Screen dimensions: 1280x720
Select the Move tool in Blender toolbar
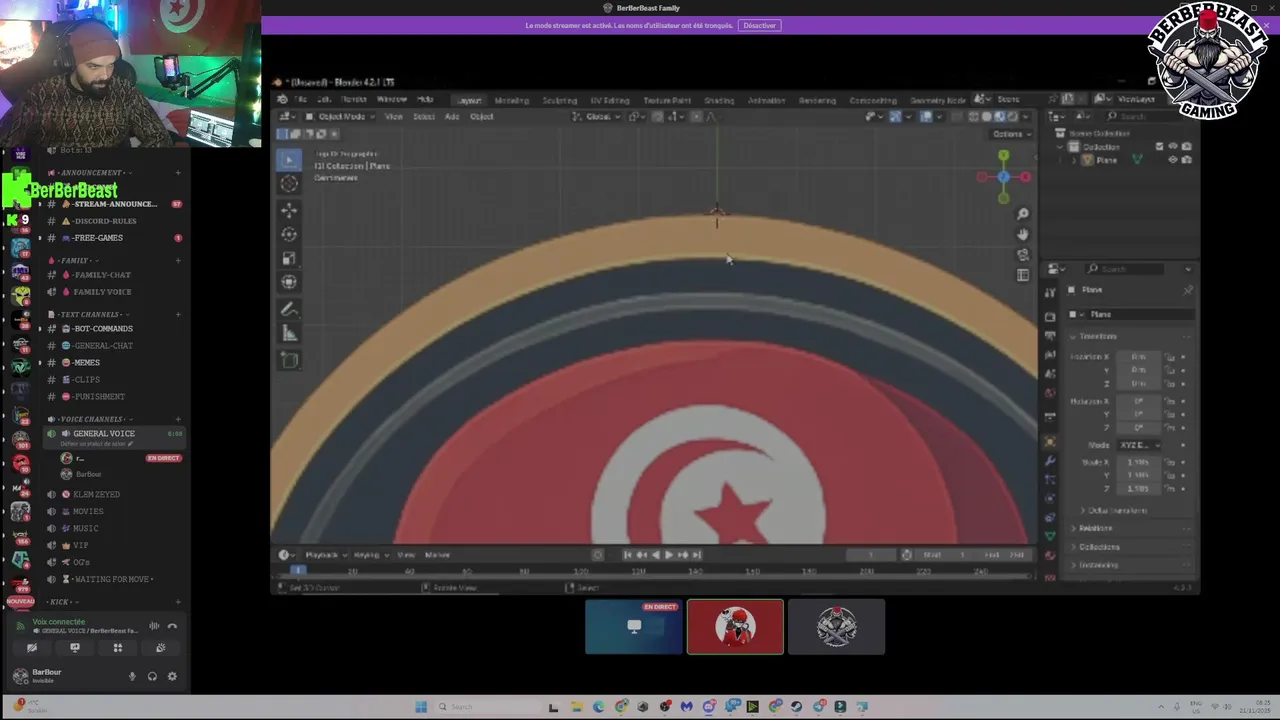289,210
